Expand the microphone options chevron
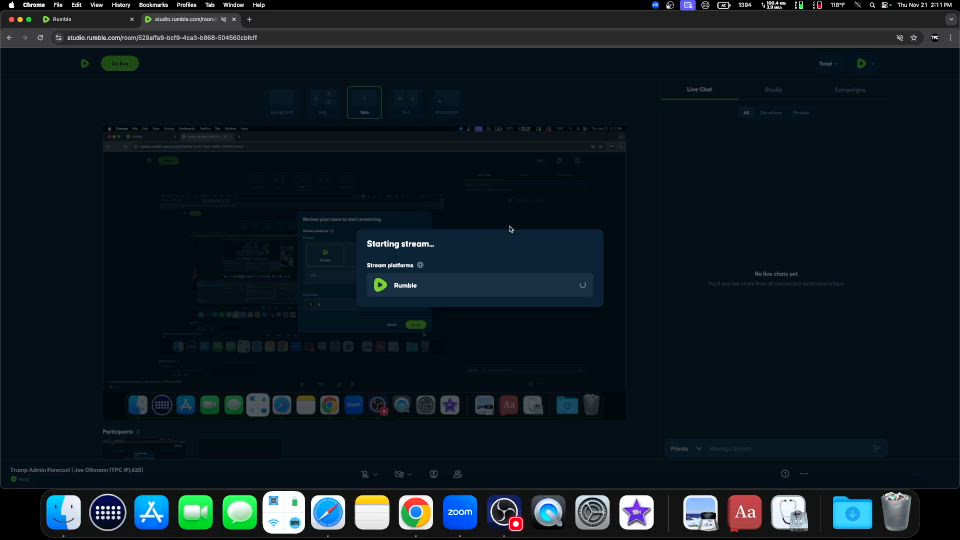 [x=376, y=473]
